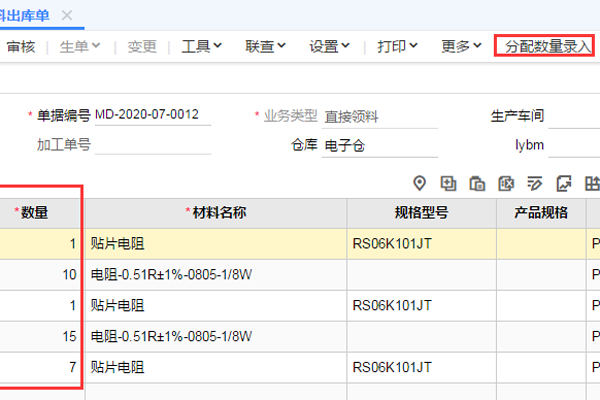Click the column layout icon at right edge

click(591, 183)
